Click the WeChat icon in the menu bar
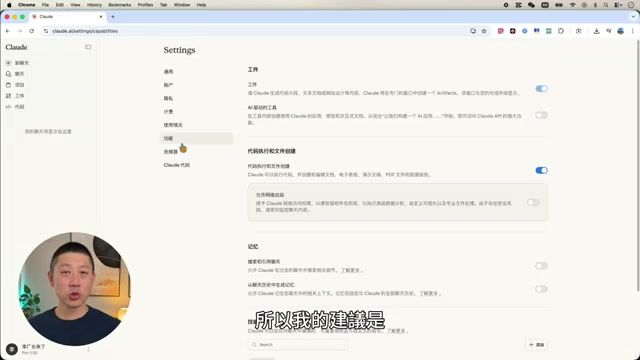640x360 pixels. point(531,5)
